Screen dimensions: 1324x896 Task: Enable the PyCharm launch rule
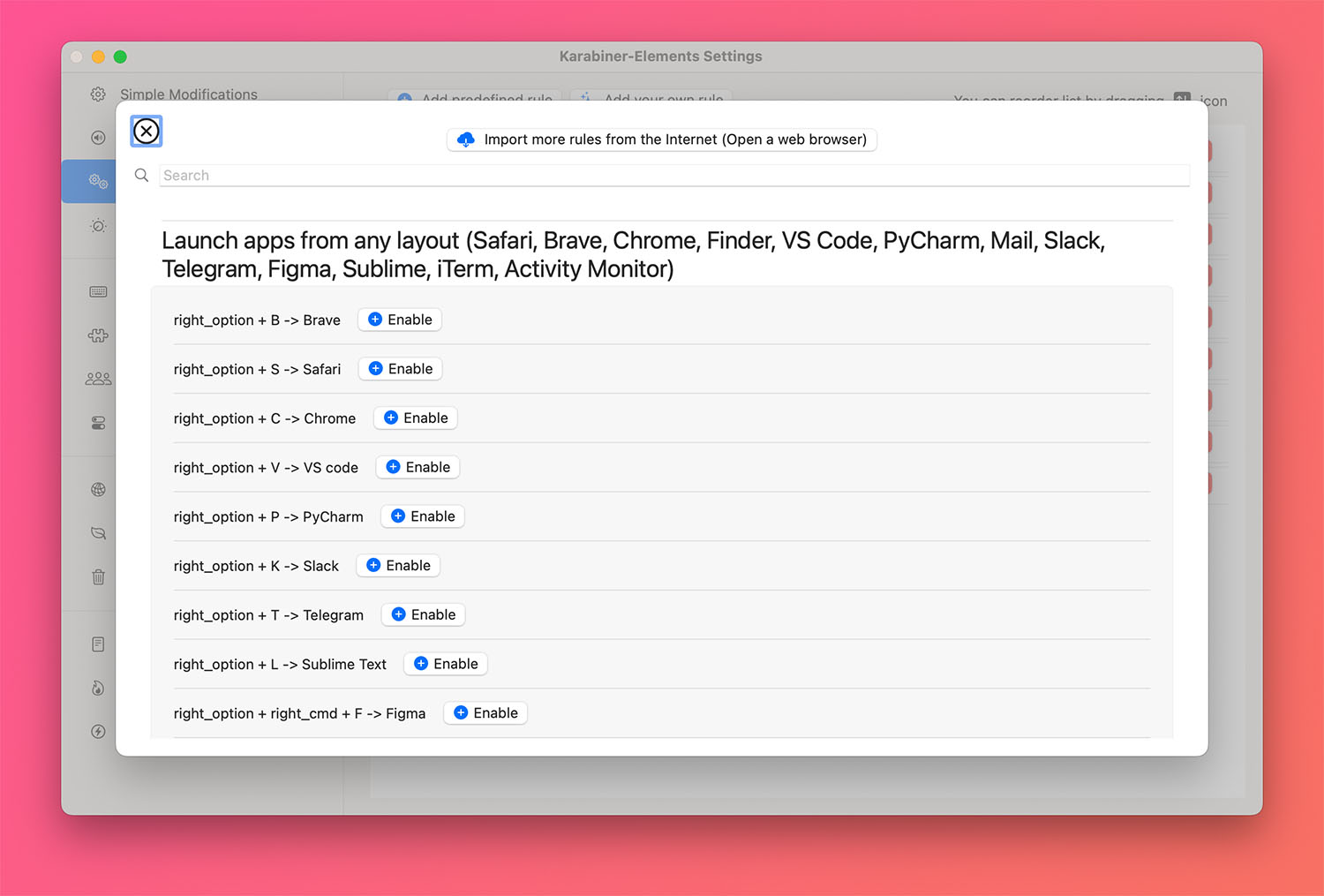click(x=423, y=516)
